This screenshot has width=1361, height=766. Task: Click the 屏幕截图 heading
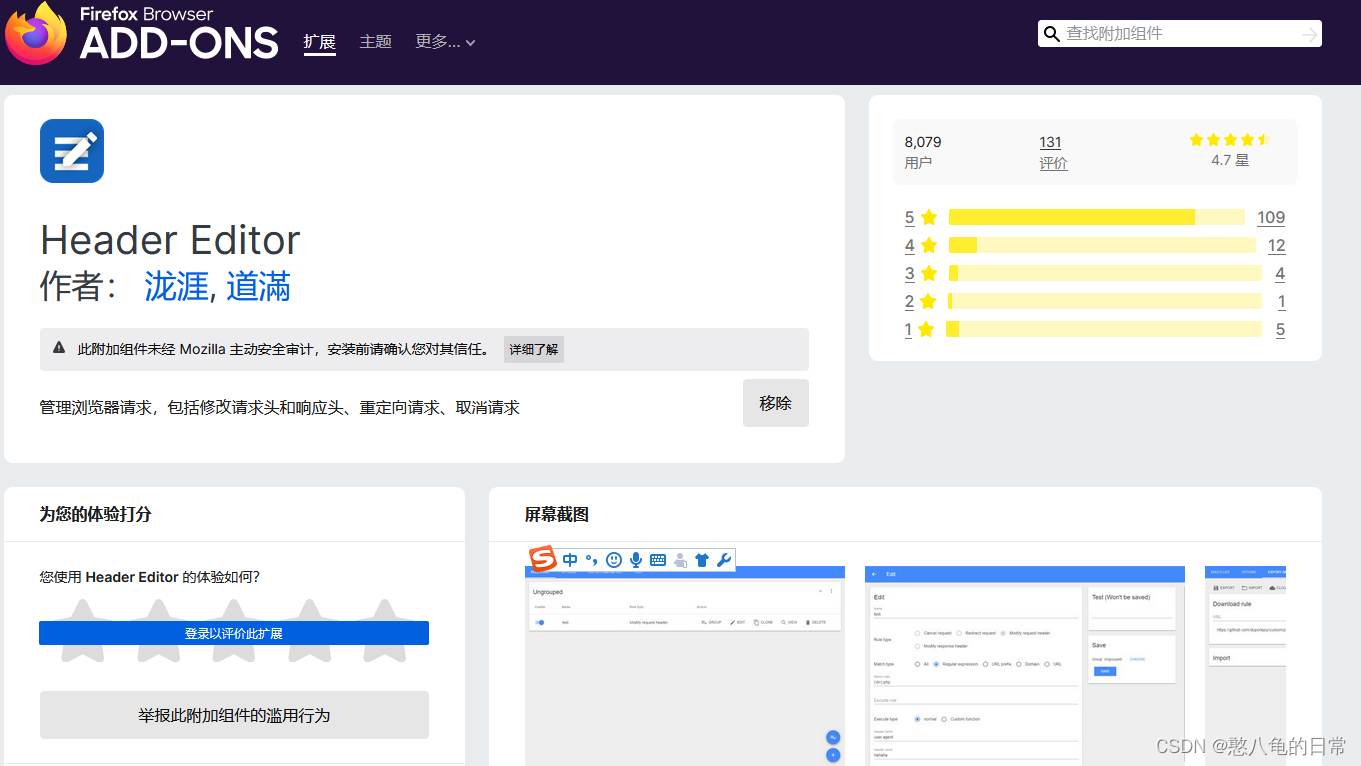tap(557, 514)
